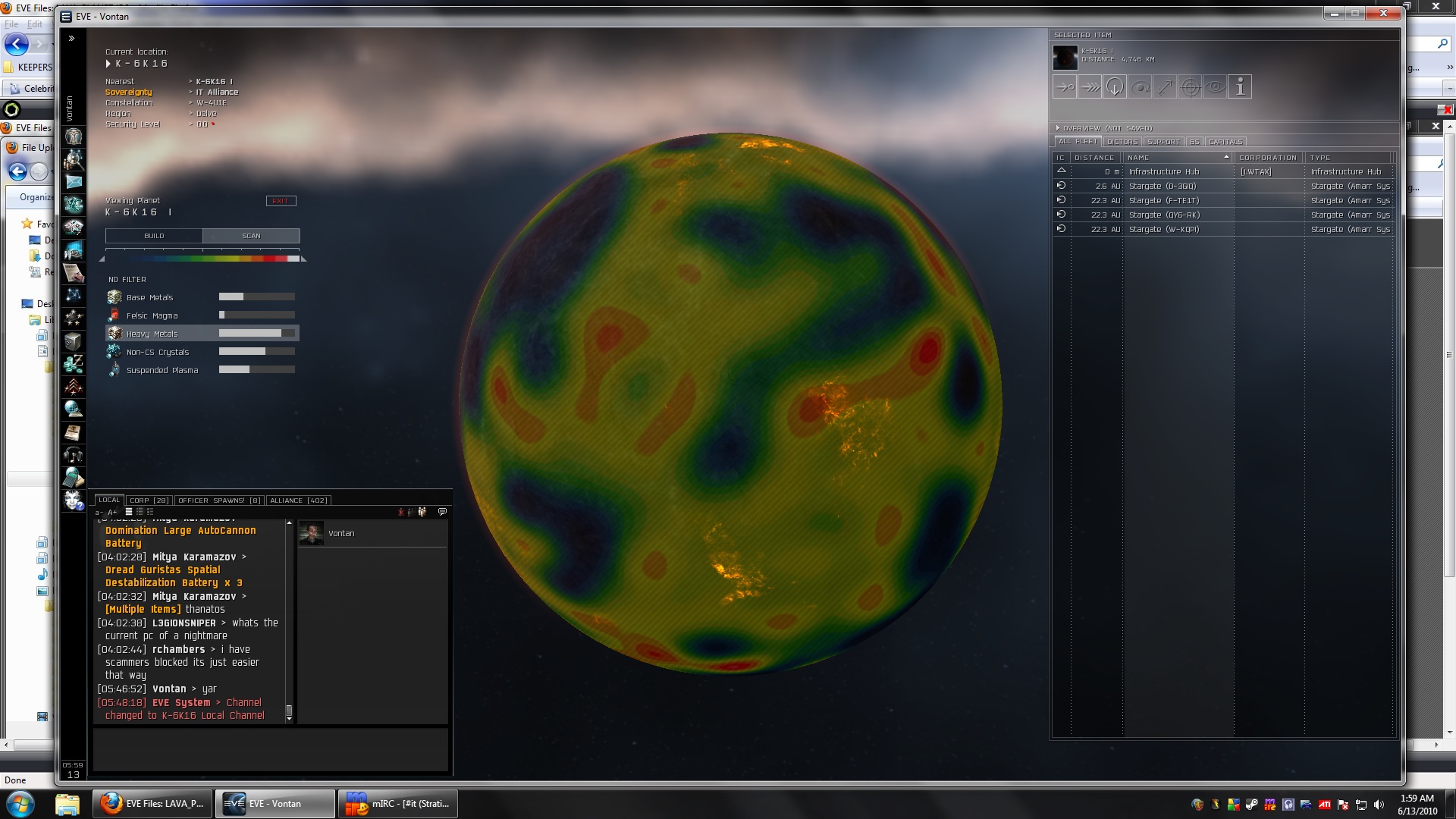This screenshot has width=1456, height=819.
Task: Open the Jukebox headphones icon
Action: point(74,455)
